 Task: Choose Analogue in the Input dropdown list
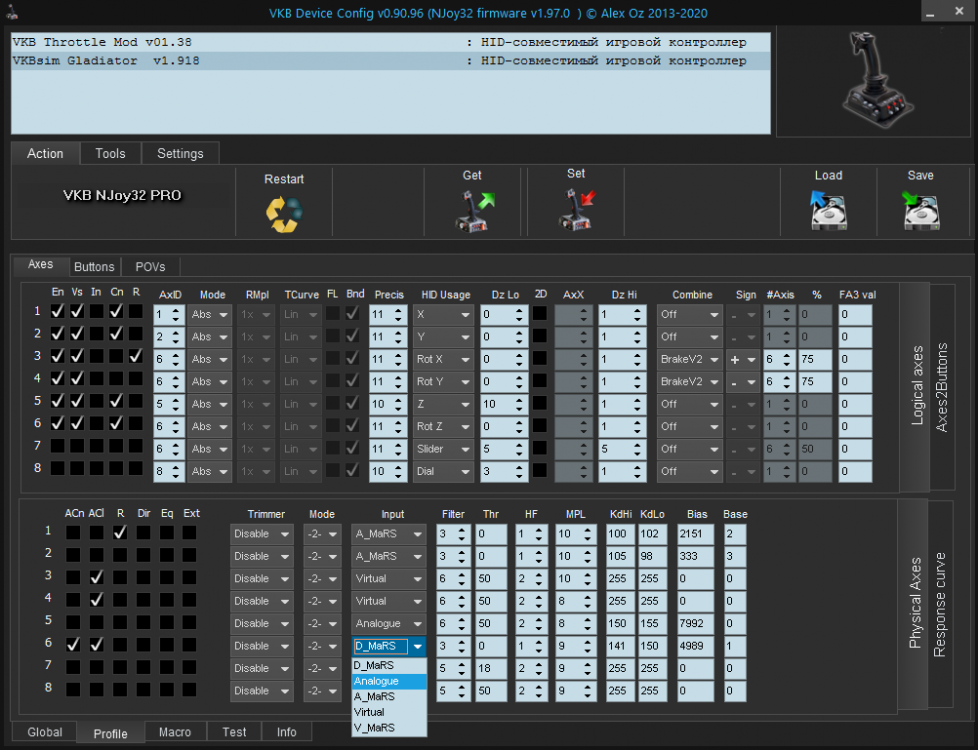(x=389, y=681)
